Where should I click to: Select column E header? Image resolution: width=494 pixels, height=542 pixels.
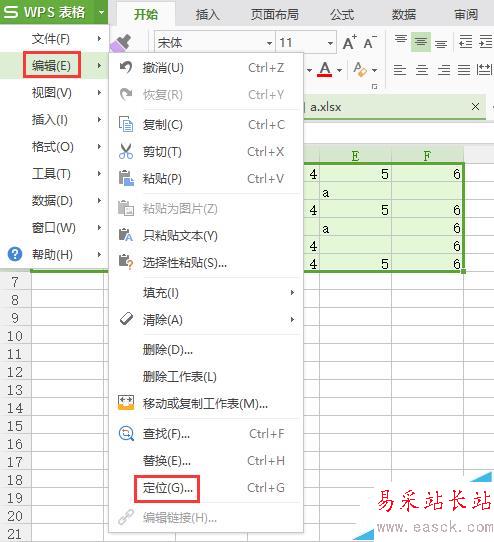(x=355, y=156)
